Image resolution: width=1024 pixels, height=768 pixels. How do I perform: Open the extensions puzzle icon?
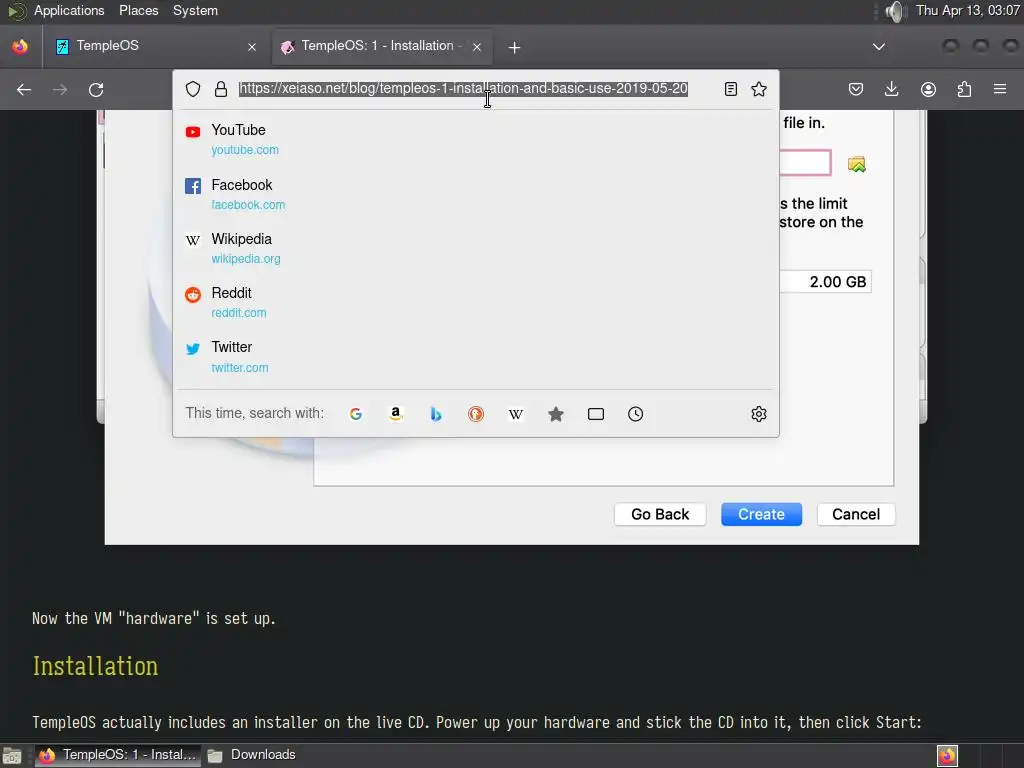pyautogui.click(x=964, y=89)
